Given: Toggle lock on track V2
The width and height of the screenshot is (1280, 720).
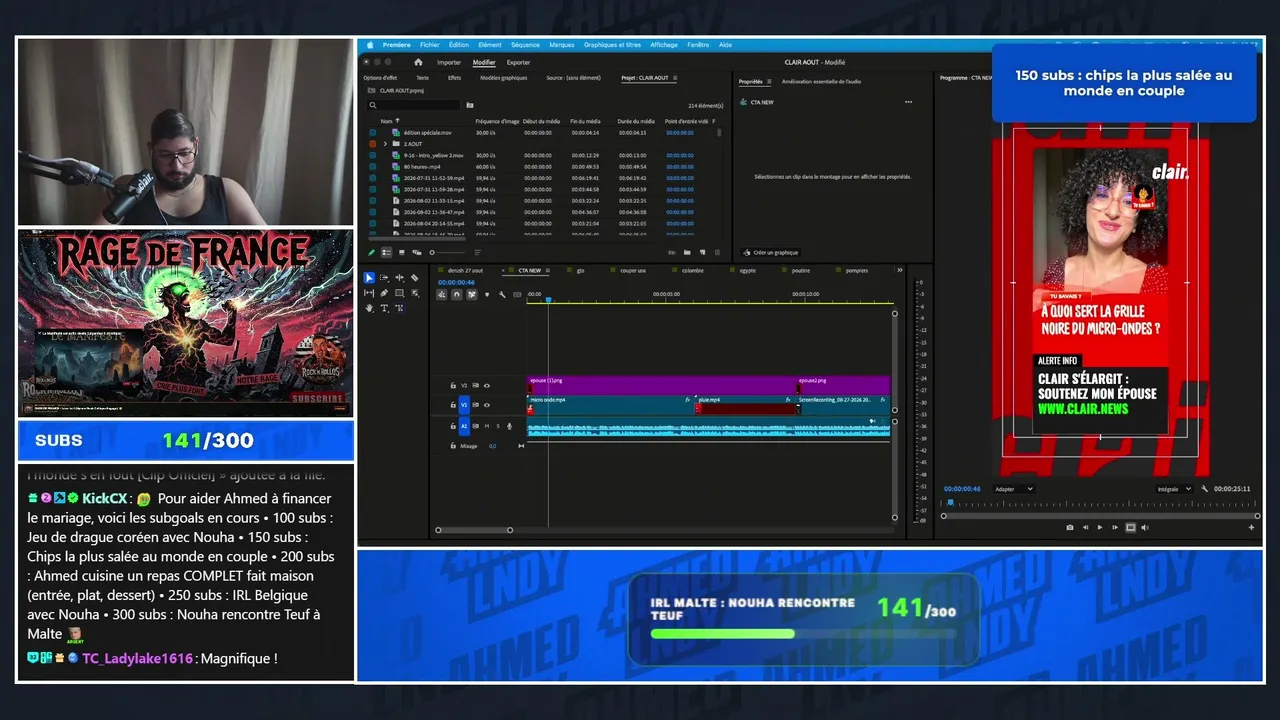Looking at the screenshot, I should point(453,385).
